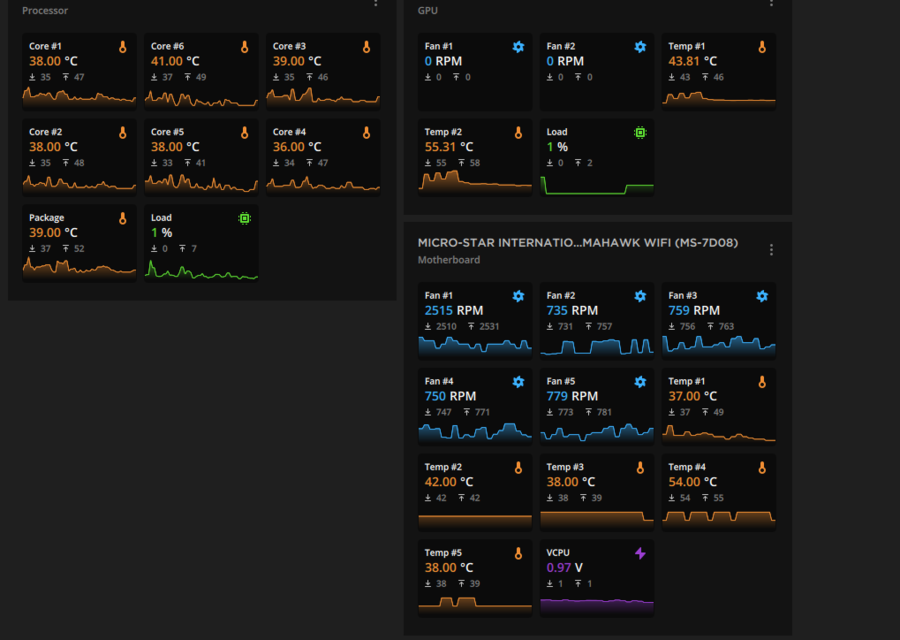Click the Core #1 thermometer icon
The height and width of the screenshot is (640, 900).
pos(122,47)
